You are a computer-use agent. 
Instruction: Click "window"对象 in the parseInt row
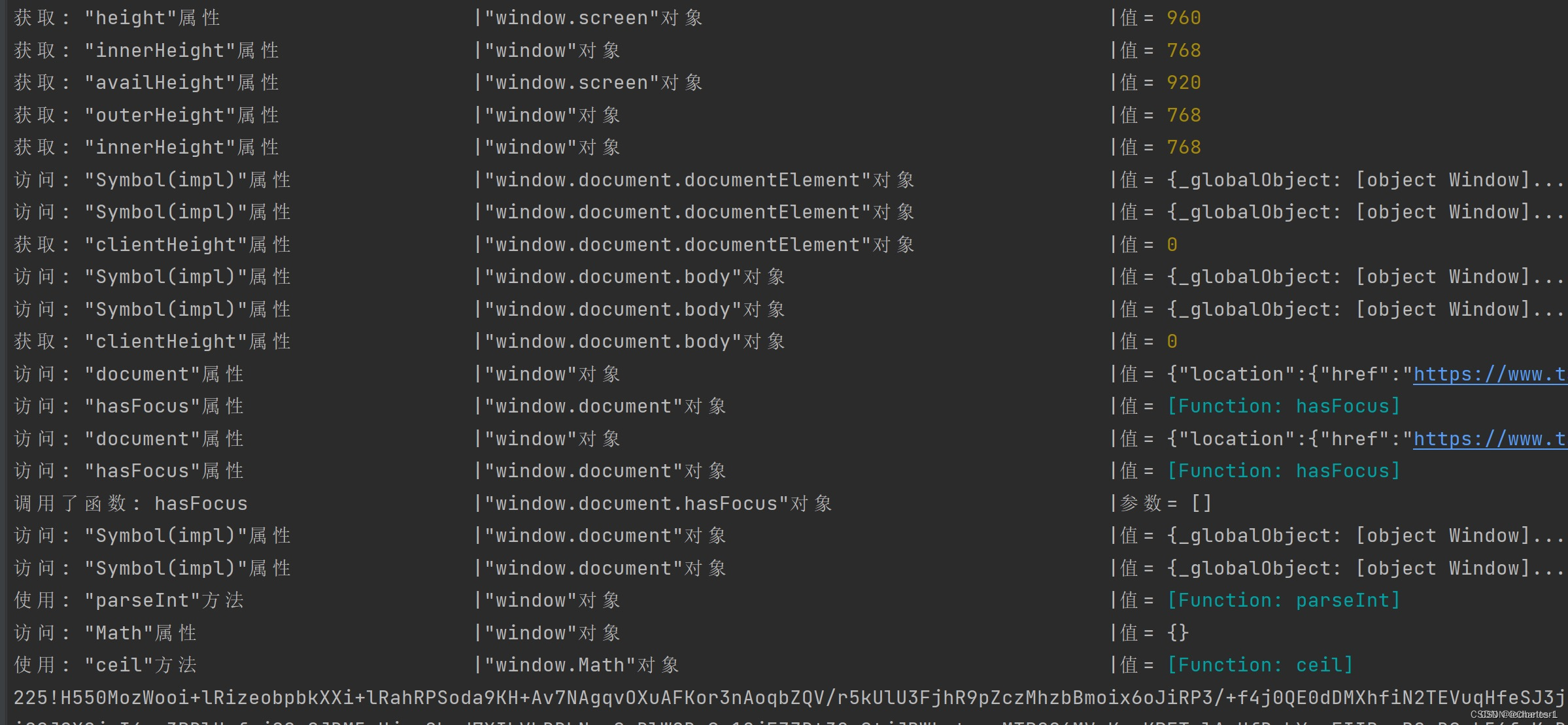[x=553, y=600]
